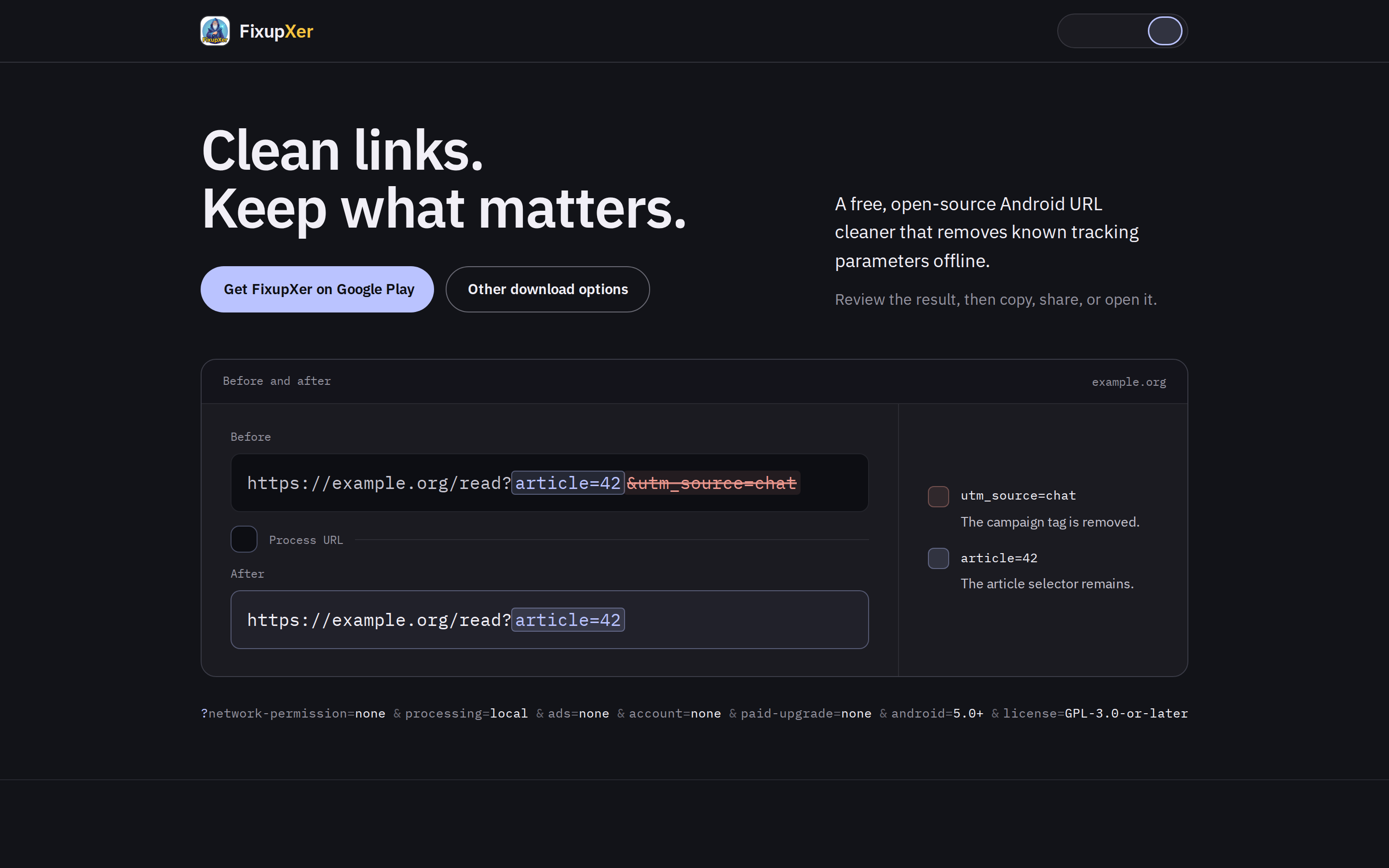Click the 'Before' section label
The width and height of the screenshot is (1389, 868).
click(251, 437)
